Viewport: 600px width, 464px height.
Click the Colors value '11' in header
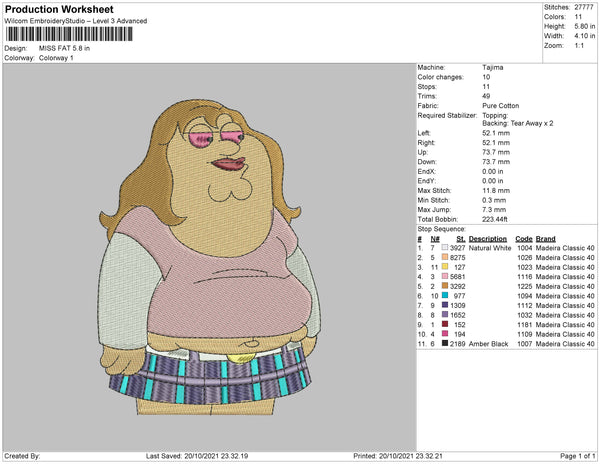tap(578, 17)
